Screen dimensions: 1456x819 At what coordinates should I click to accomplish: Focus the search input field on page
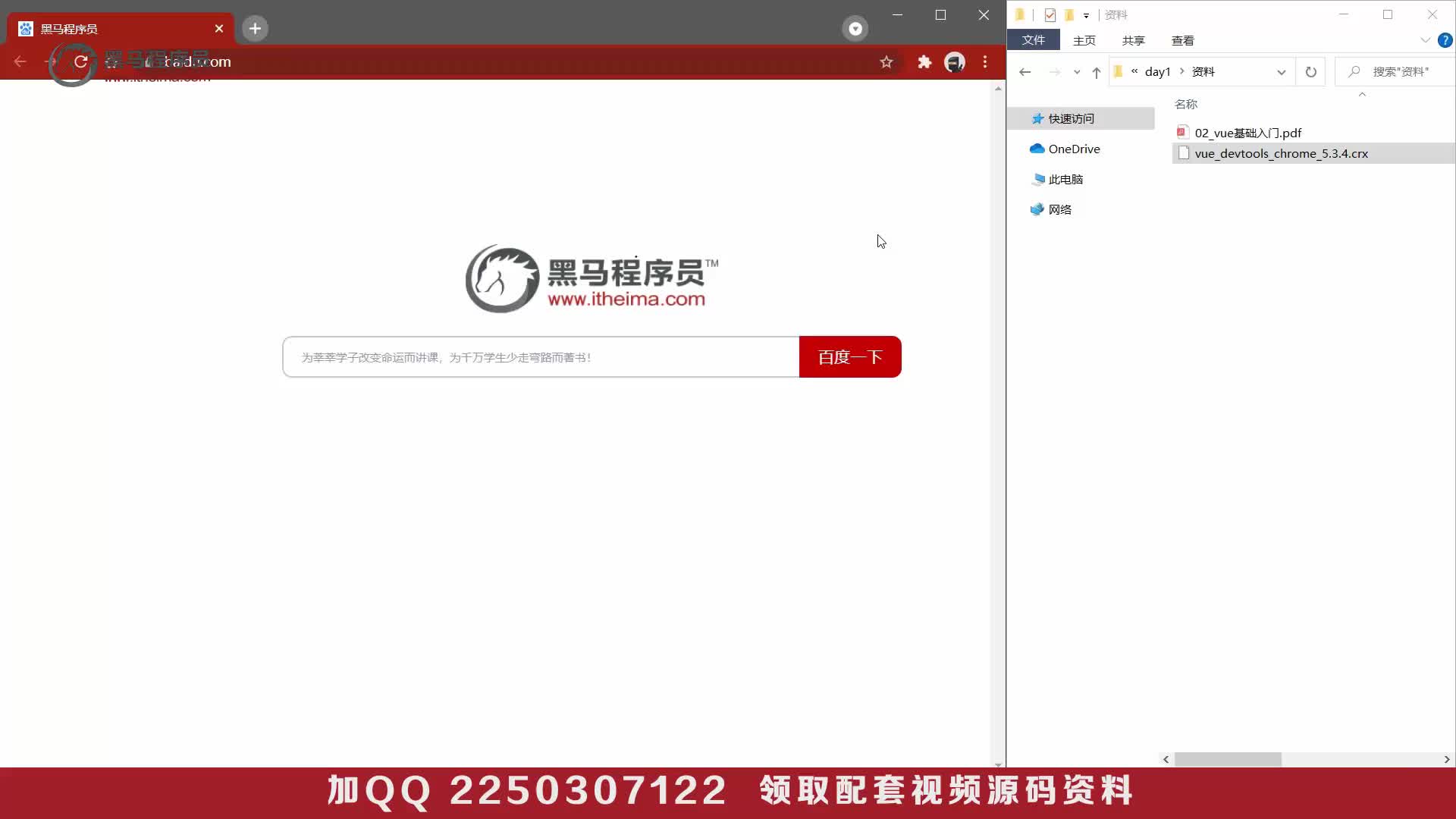(541, 357)
